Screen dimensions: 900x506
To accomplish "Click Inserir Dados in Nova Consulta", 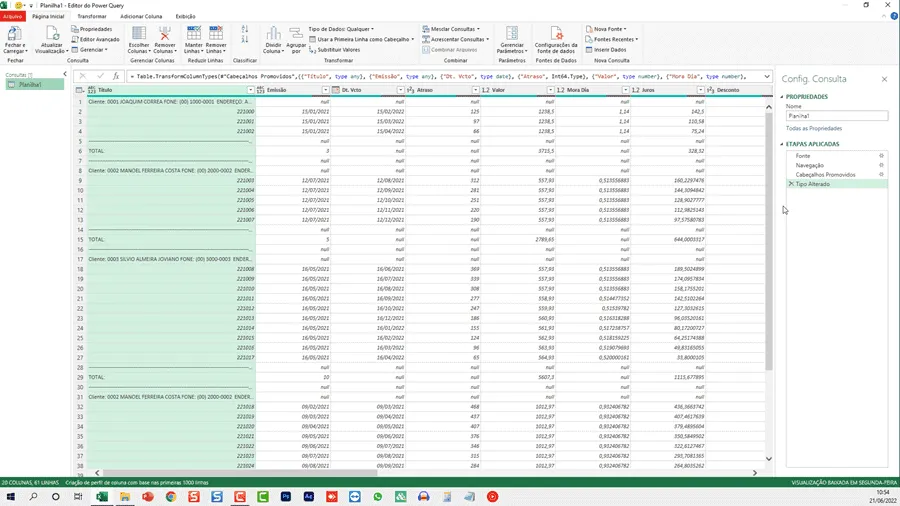I will tap(606, 49).
